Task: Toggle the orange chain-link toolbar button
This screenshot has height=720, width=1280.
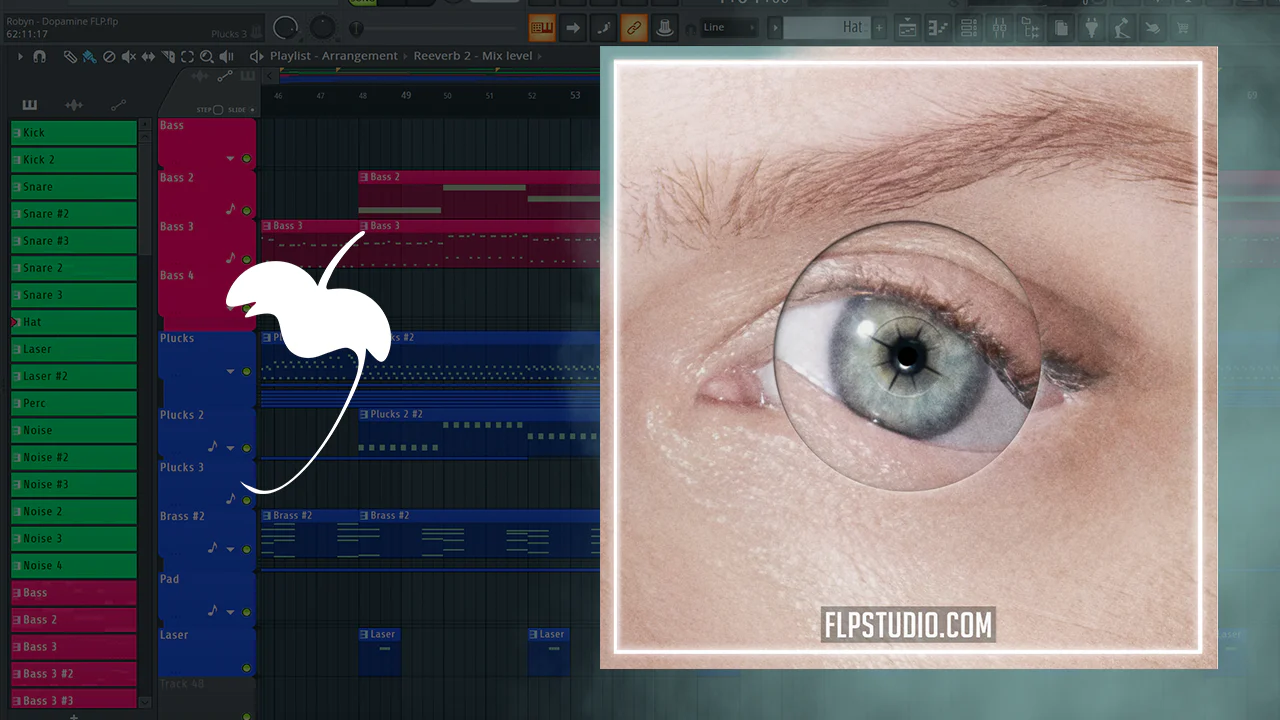Action: (x=634, y=28)
